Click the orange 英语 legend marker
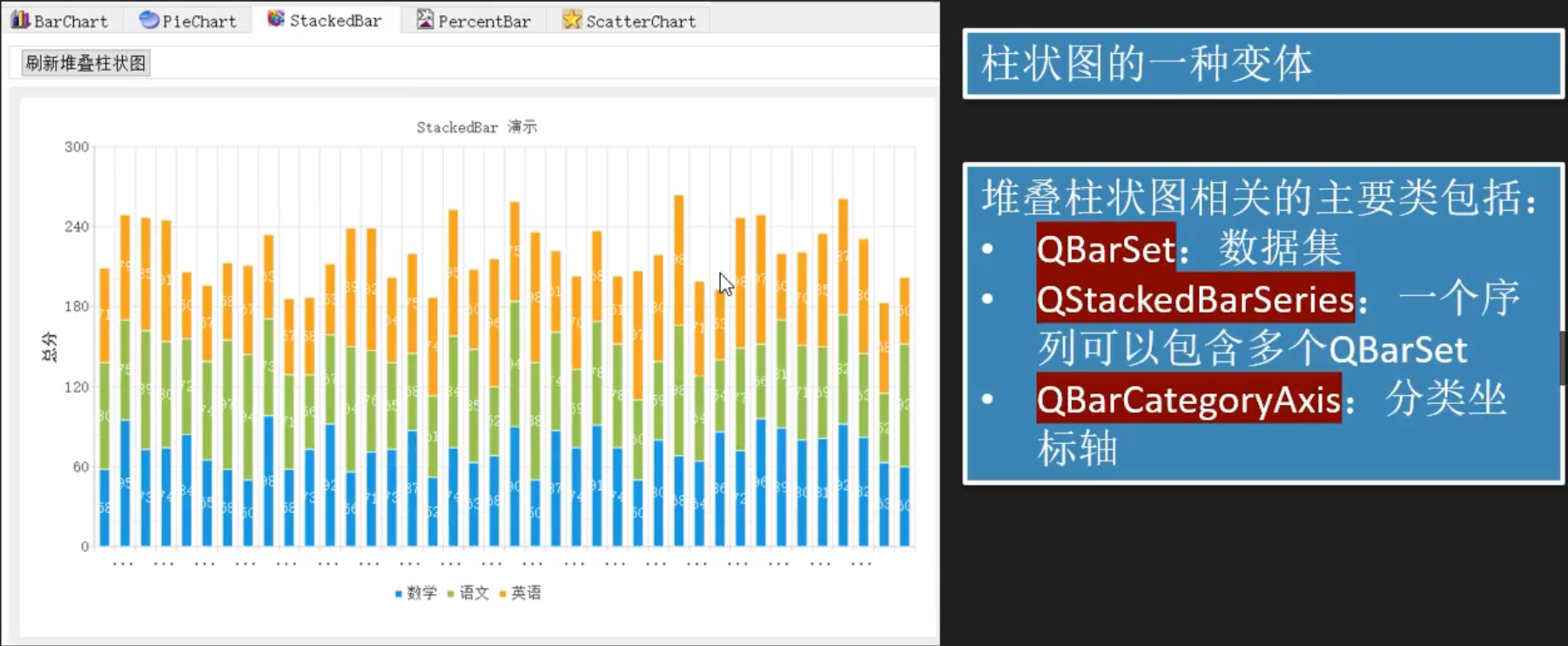Viewport: 1568px width, 646px height. pos(502,594)
